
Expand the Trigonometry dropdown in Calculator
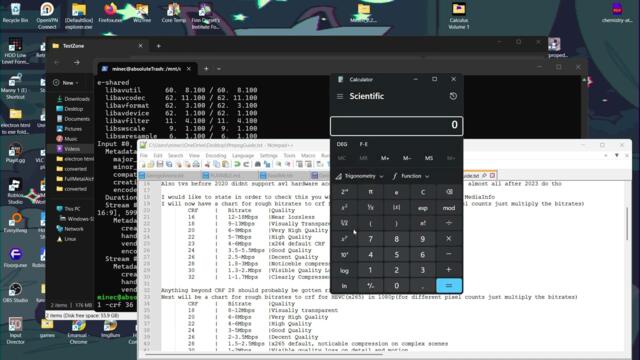coord(360,176)
